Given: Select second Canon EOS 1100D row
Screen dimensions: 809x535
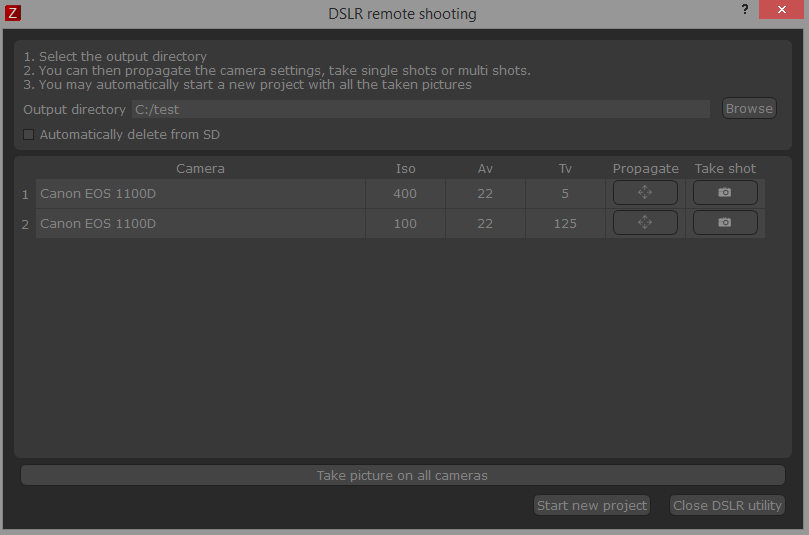Looking at the screenshot, I should click(x=200, y=224).
